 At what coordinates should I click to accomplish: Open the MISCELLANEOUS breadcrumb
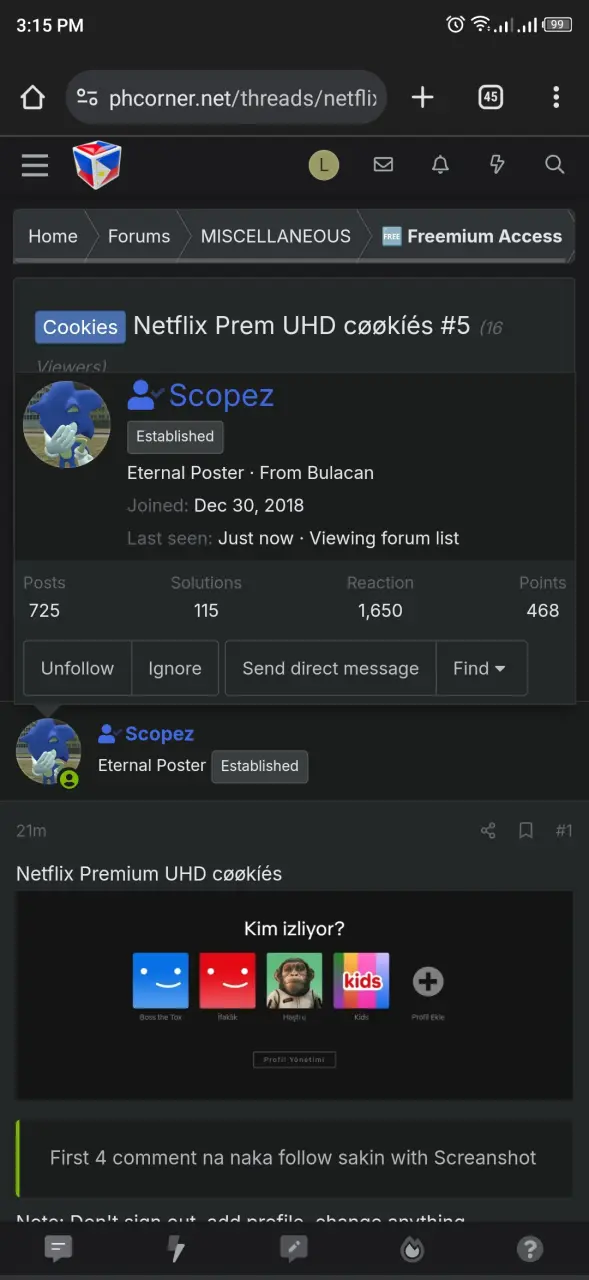pyautogui.click(x=276, y=236)
